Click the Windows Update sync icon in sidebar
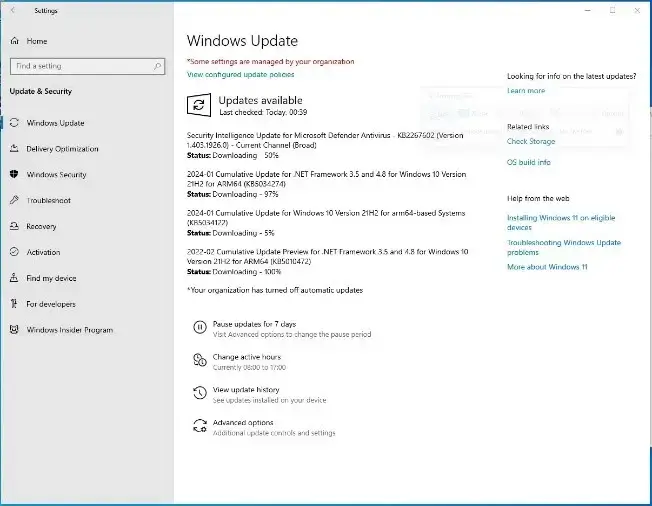This screenshot has width=652, height=506. coord(14,123)
